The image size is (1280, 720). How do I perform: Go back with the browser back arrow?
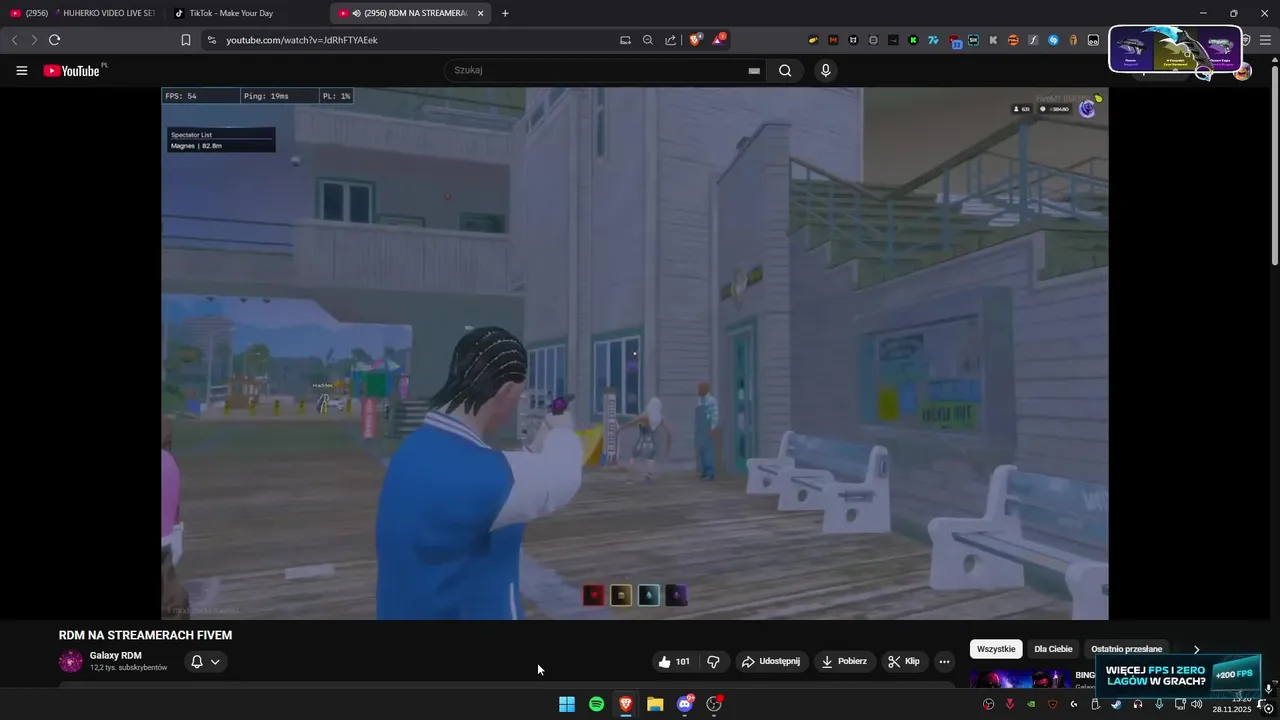14,40
